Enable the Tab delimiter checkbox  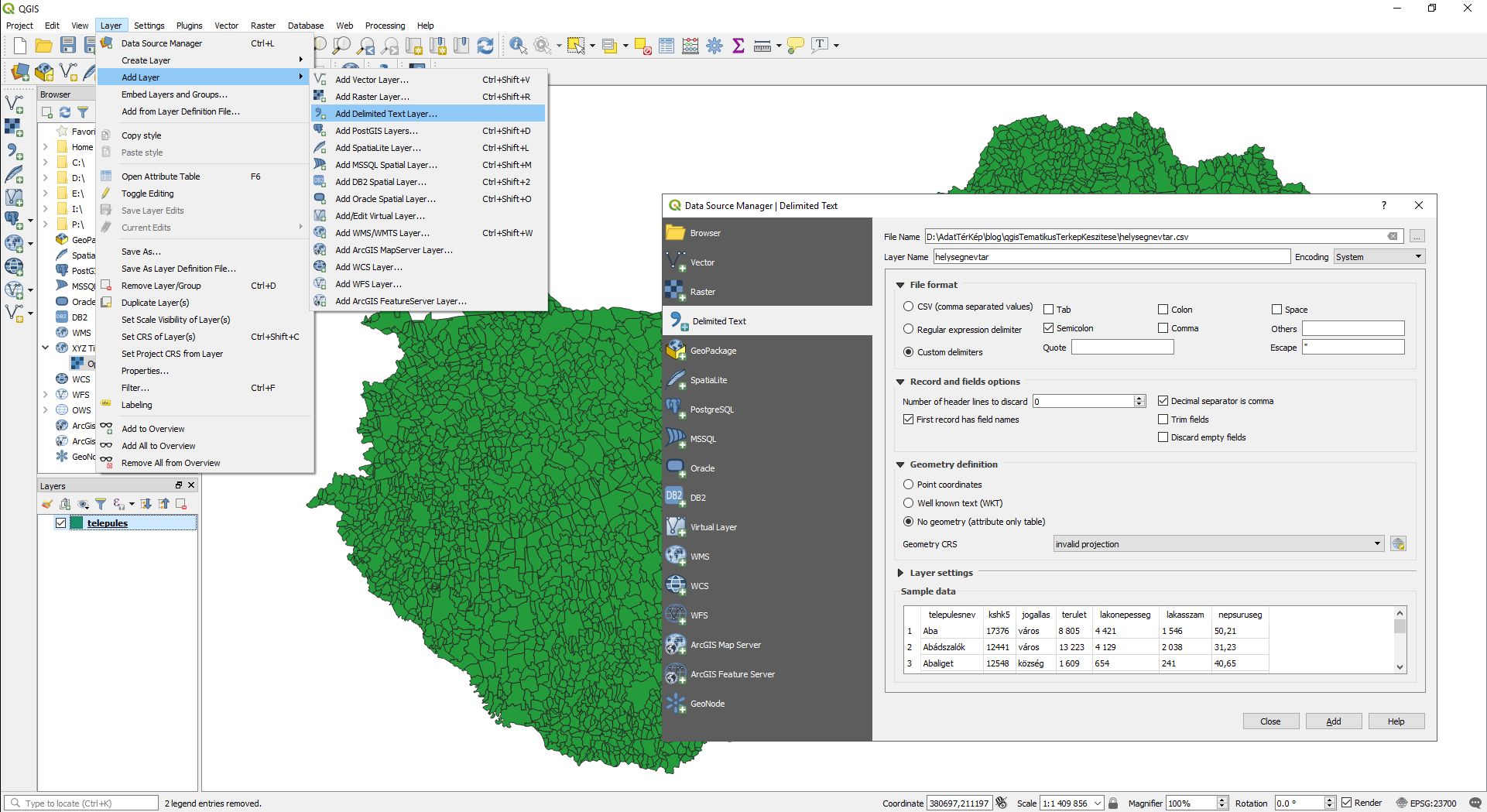point(1049,310)
